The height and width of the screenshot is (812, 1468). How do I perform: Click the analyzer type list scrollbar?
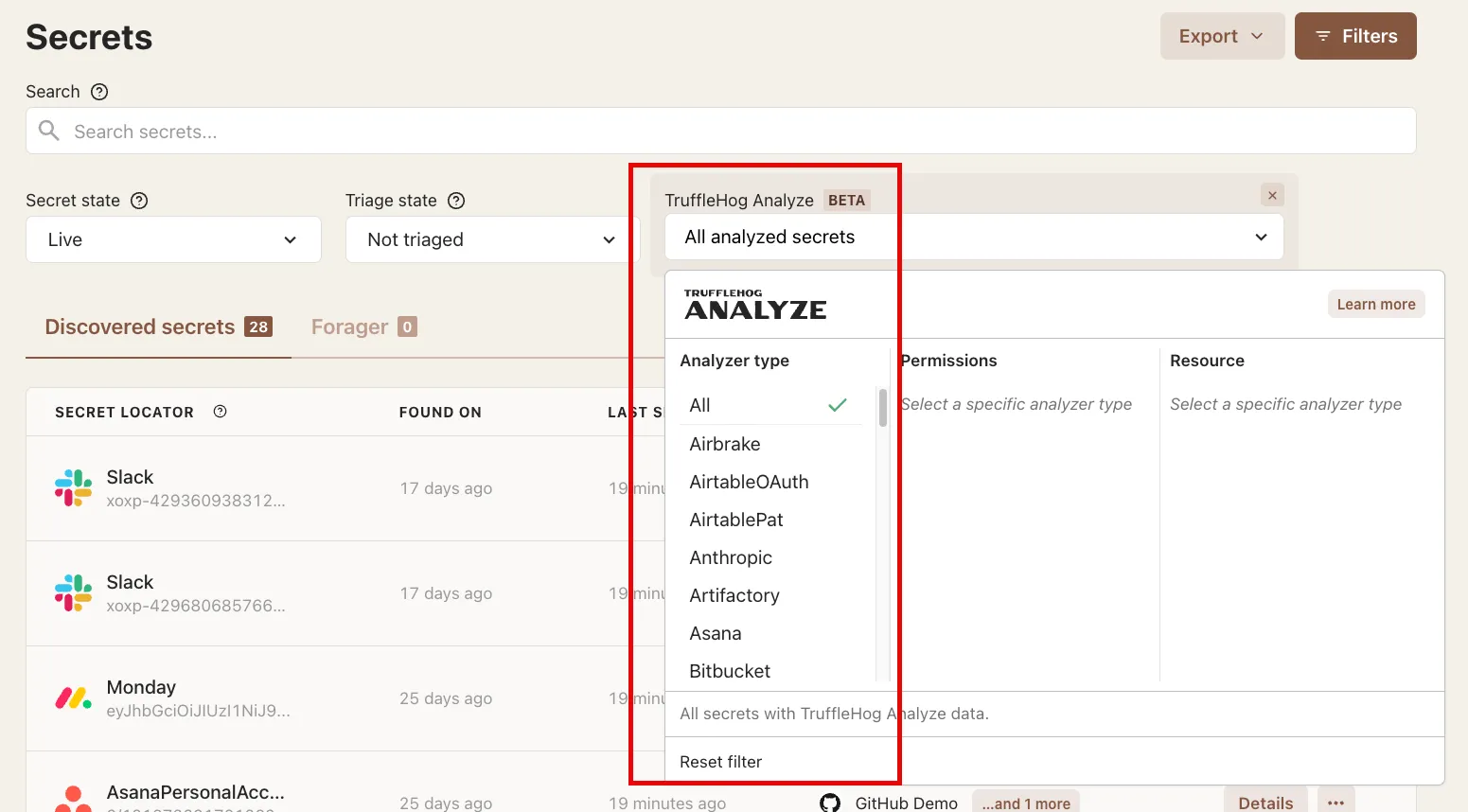883,408
